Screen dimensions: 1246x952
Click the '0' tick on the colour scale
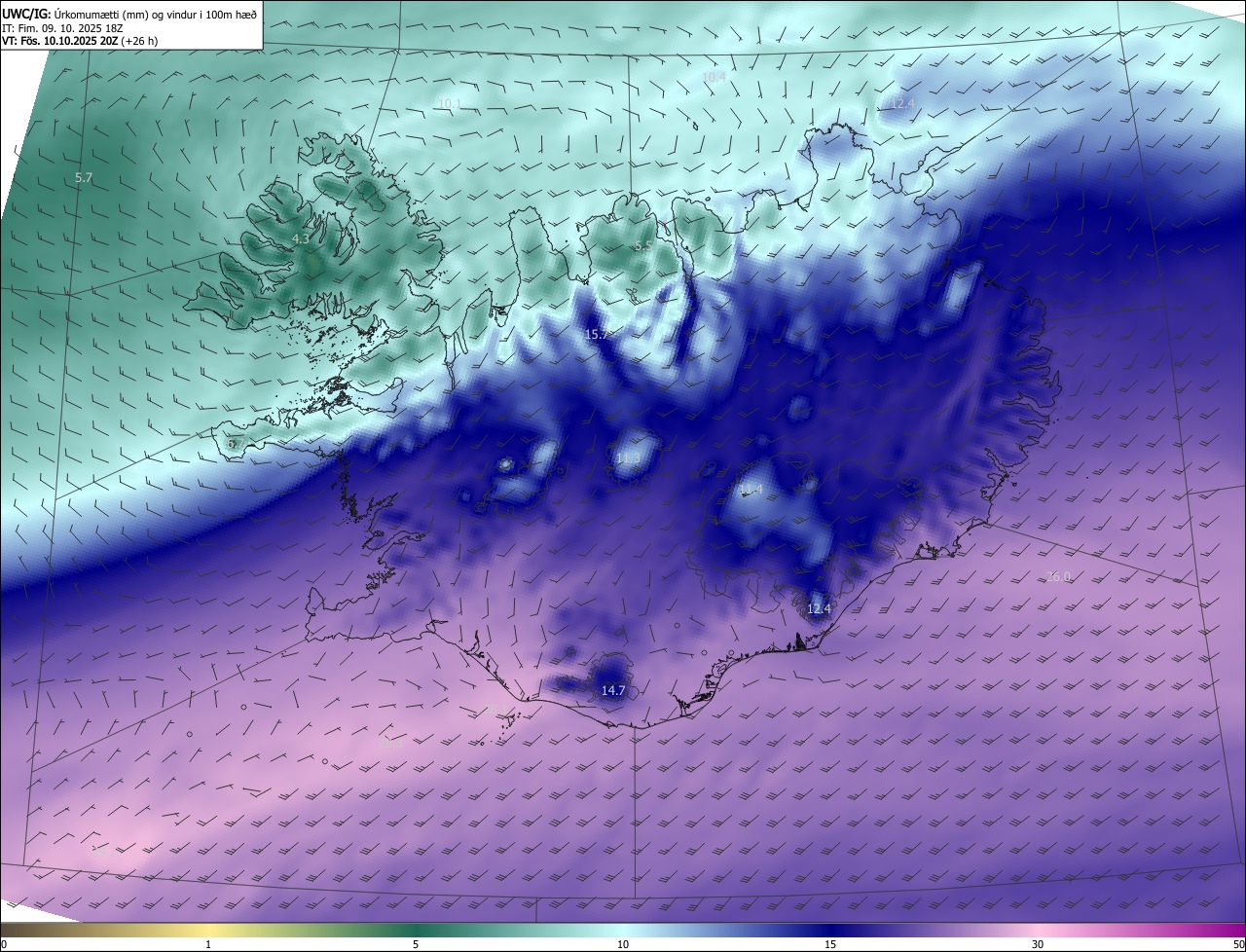(5, 944)
